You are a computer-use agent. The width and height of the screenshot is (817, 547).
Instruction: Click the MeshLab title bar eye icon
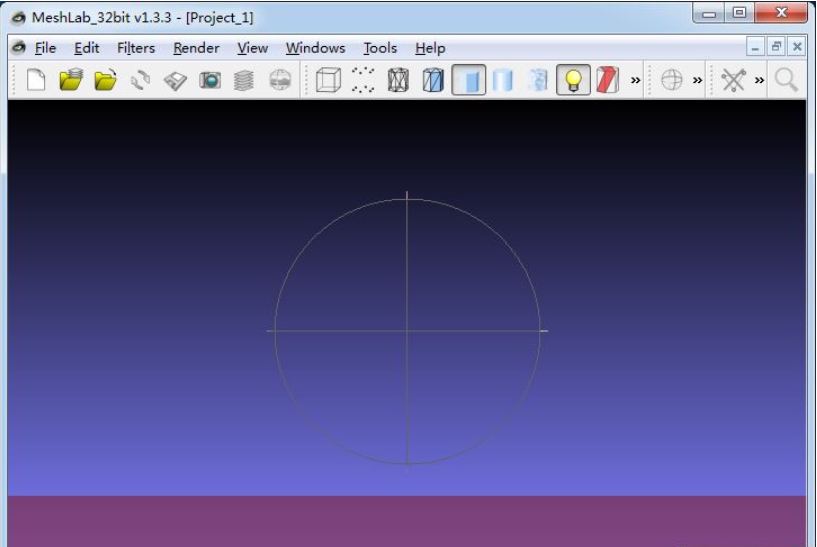coord(18,17)
